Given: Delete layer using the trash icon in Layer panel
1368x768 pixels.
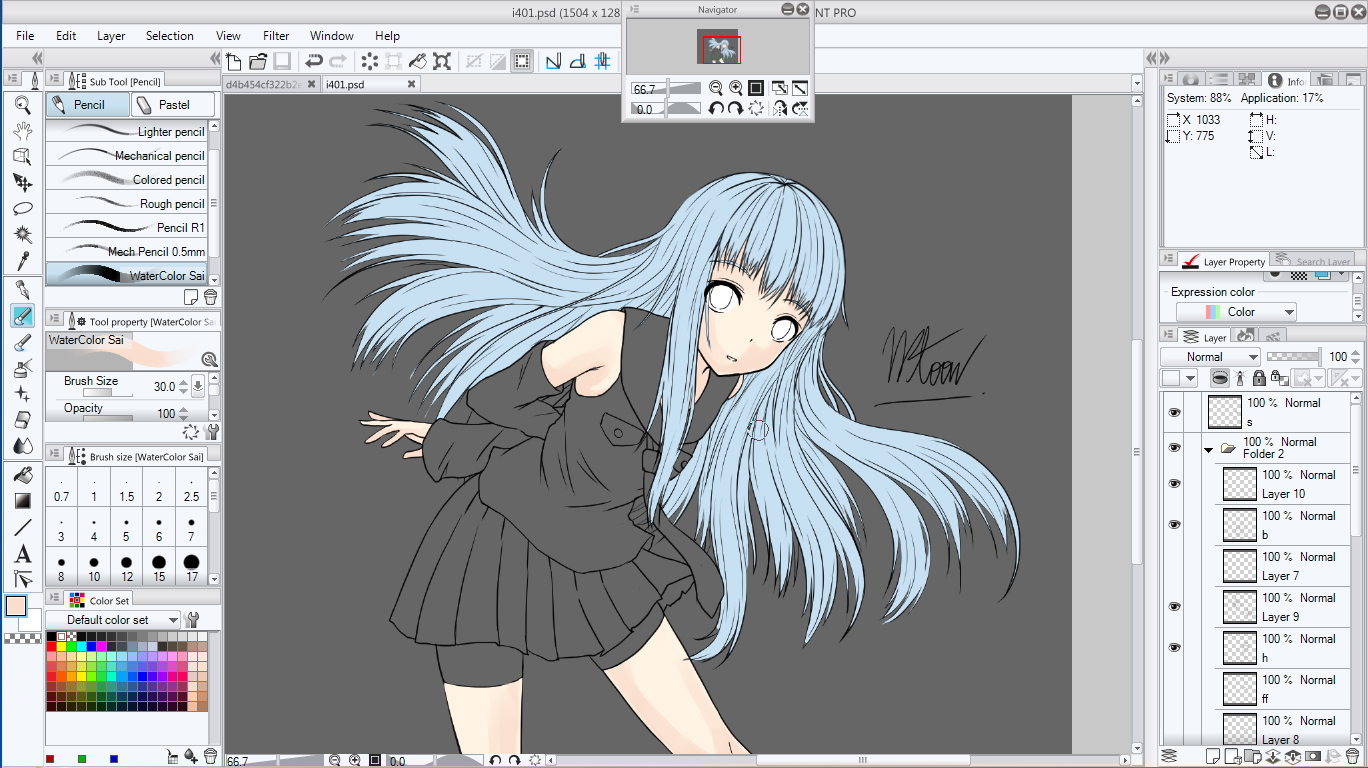Looking at the screenshot, I should point(1354,756).
